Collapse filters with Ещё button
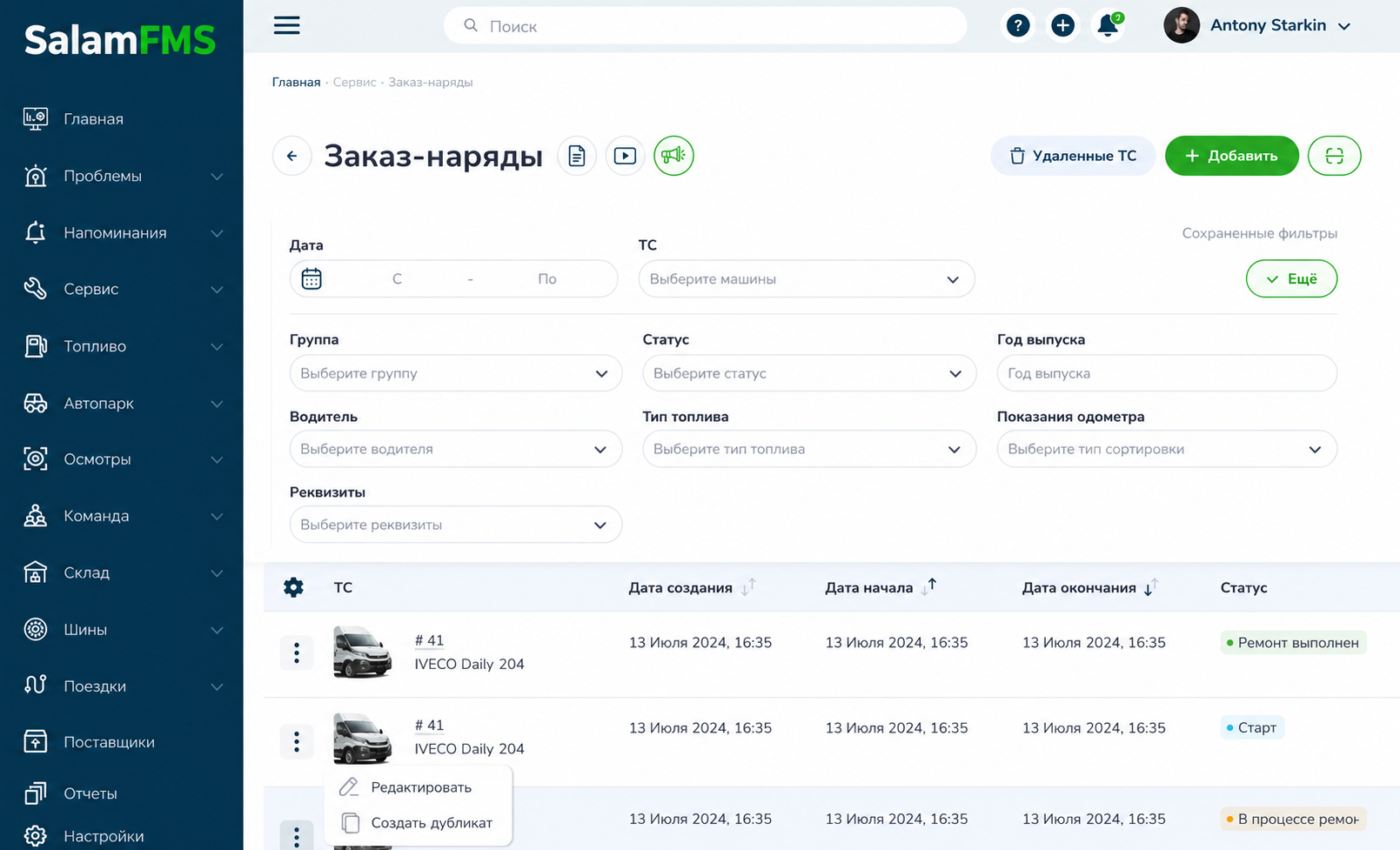This screenshot has height=850, width=1400. coord(1291,278)
